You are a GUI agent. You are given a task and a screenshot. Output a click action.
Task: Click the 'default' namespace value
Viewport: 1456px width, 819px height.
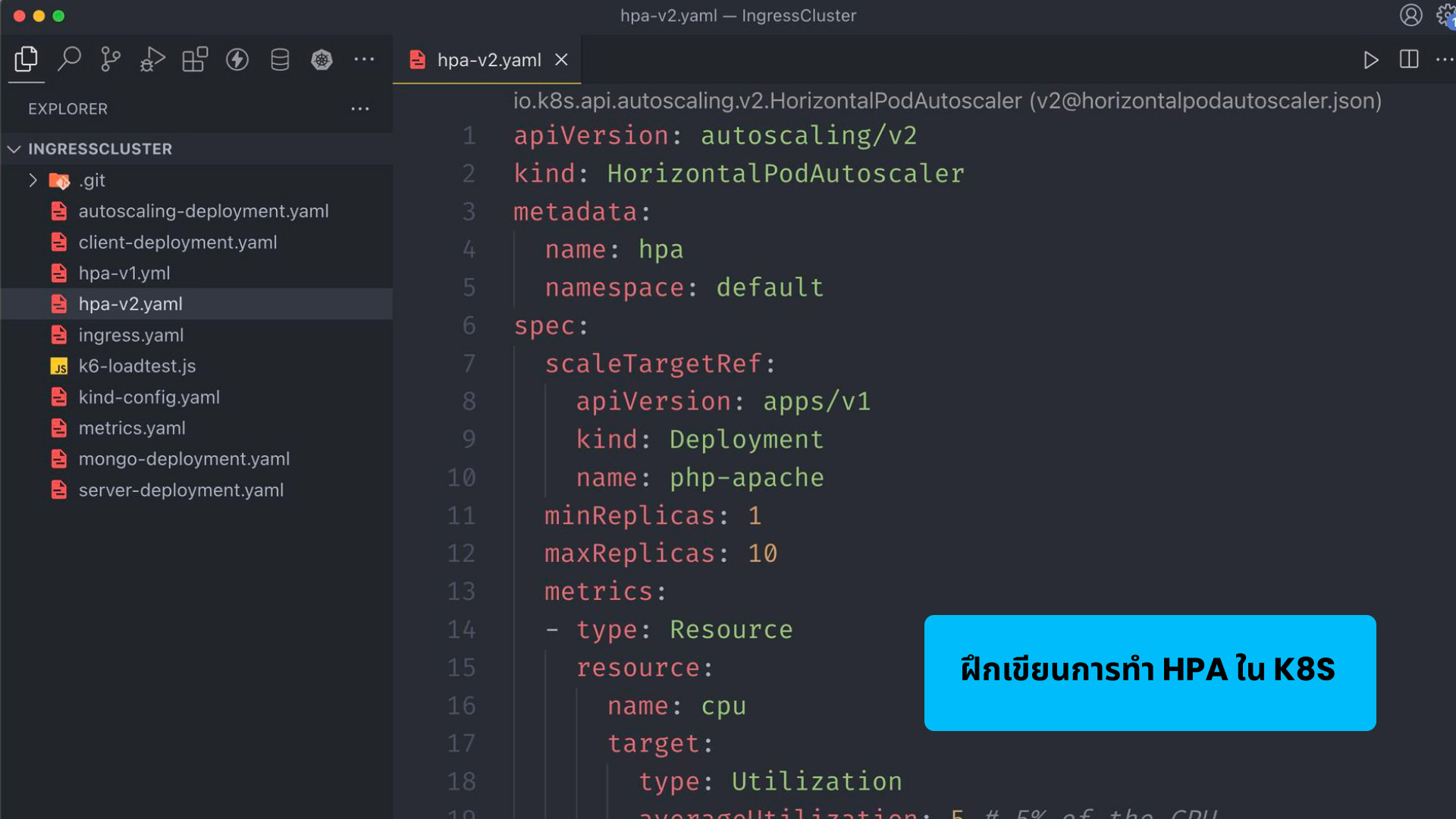pos(770,287)
